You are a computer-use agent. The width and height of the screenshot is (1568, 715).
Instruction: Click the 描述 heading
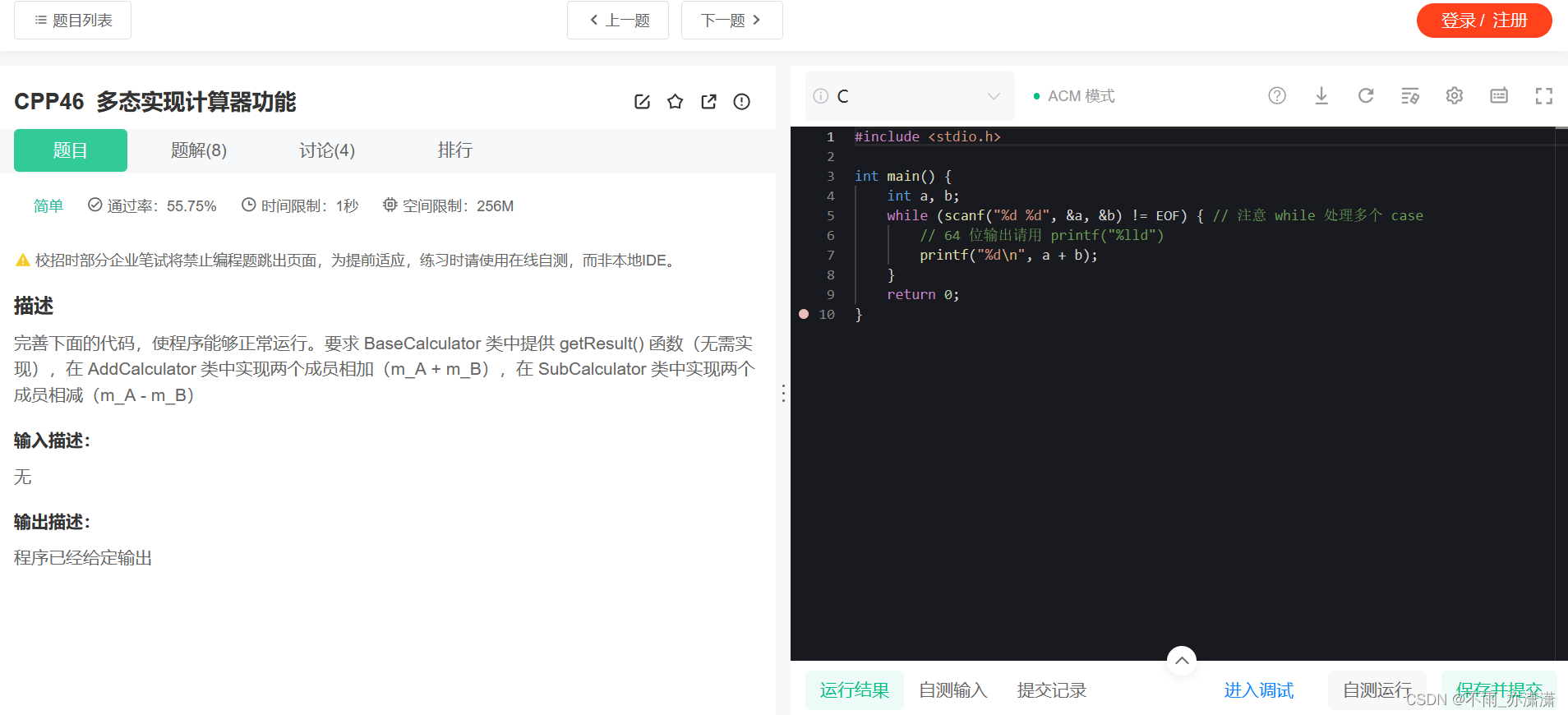pos(34,306)
